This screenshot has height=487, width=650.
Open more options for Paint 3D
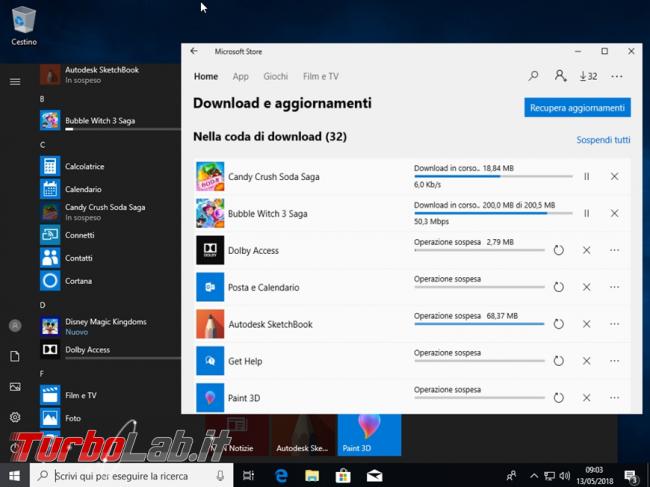coord(614,398)
